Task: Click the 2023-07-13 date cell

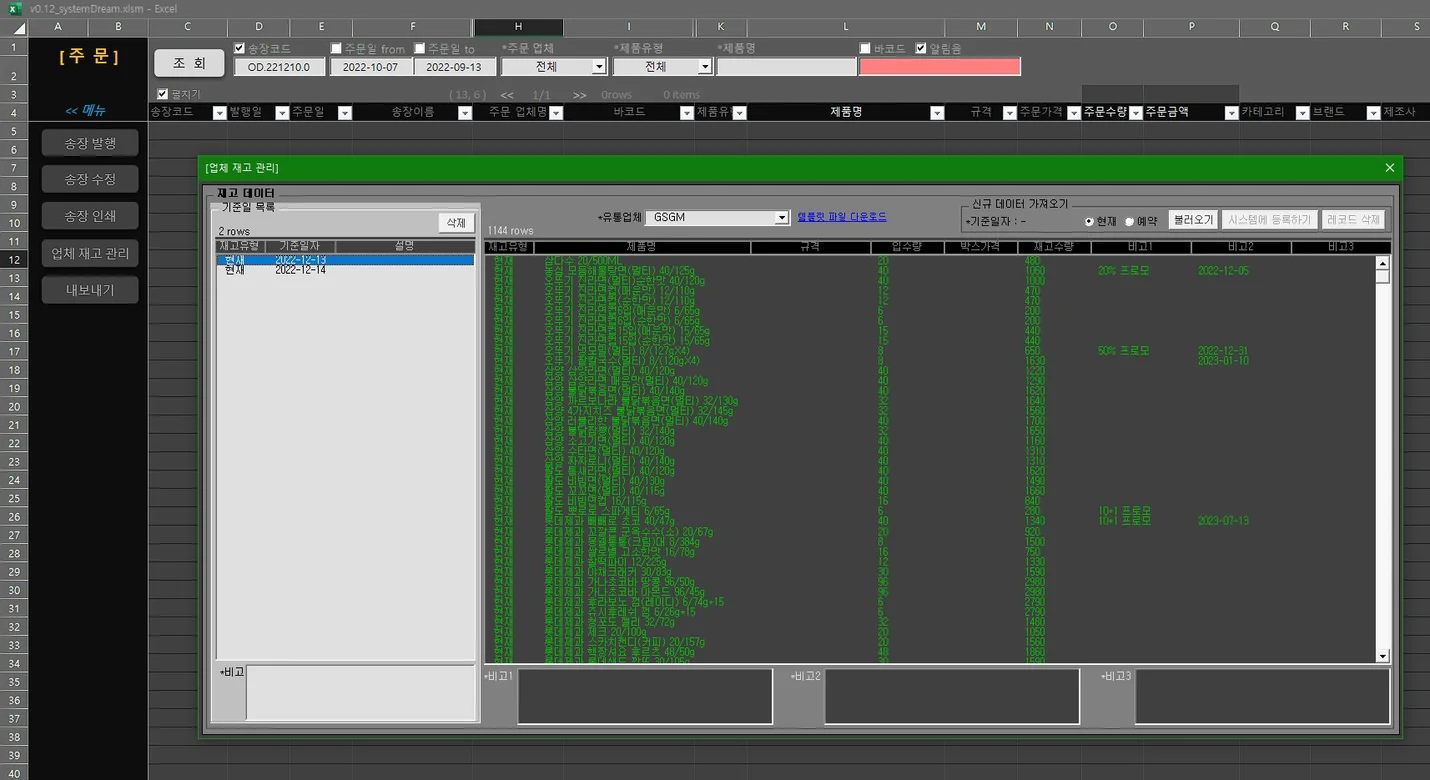Action: [x=1223, y=521]
